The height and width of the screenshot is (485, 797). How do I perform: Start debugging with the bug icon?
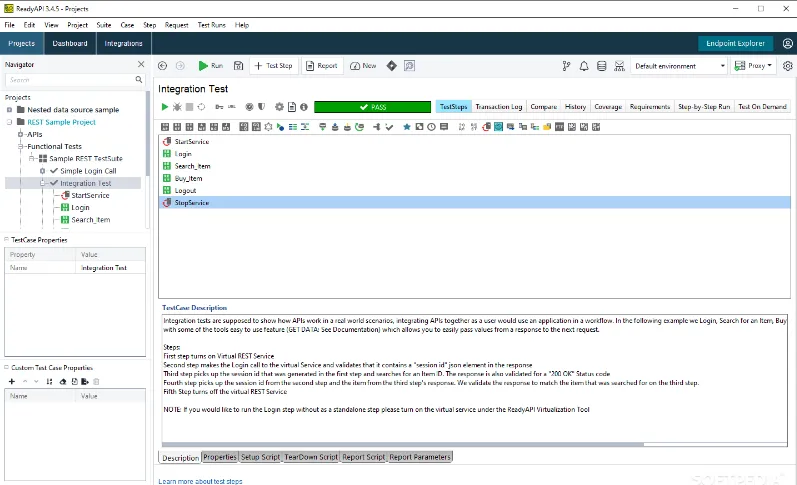point(177,107)
